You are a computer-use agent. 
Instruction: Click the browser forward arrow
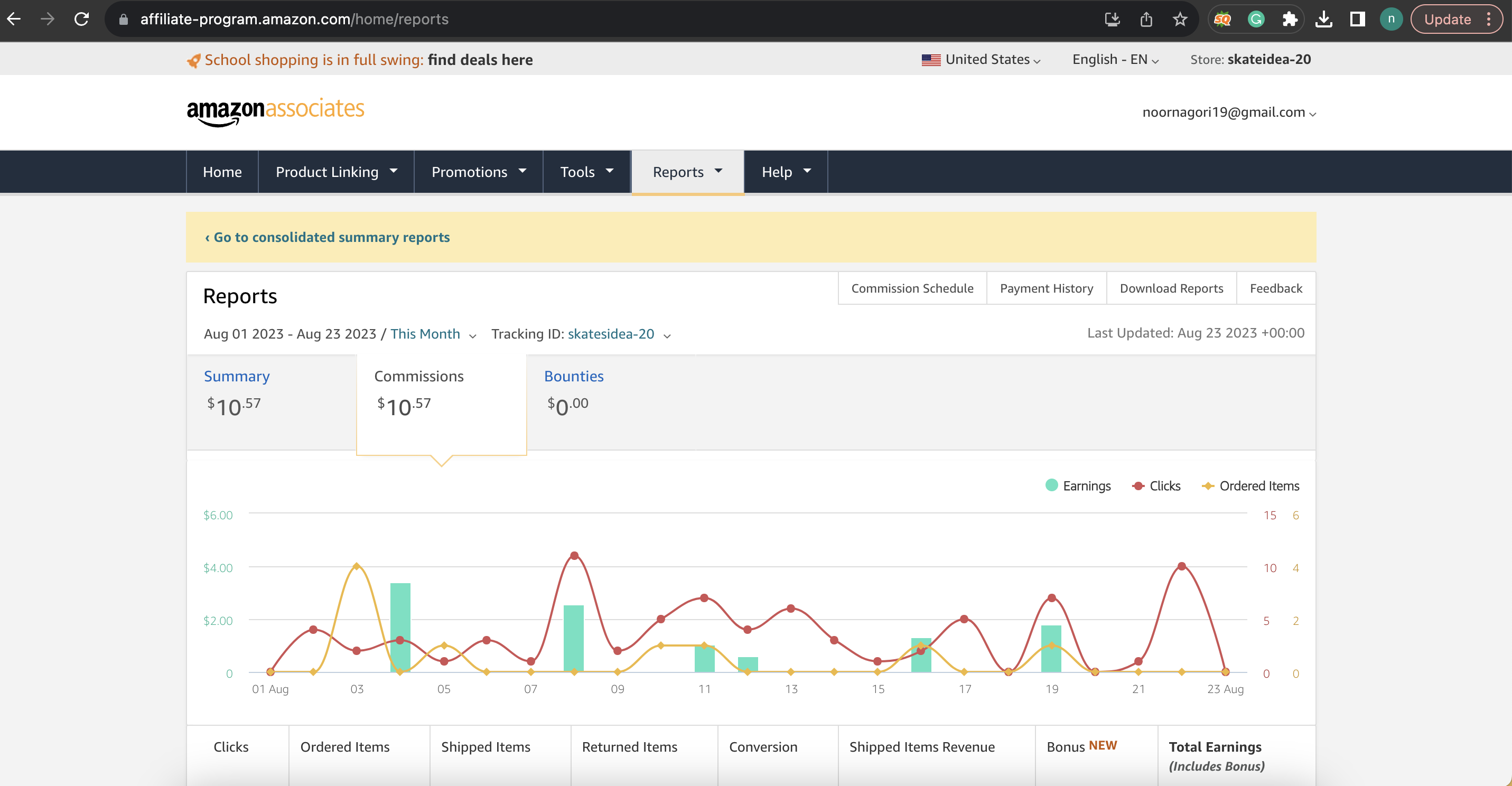click(x=48, y=20)
